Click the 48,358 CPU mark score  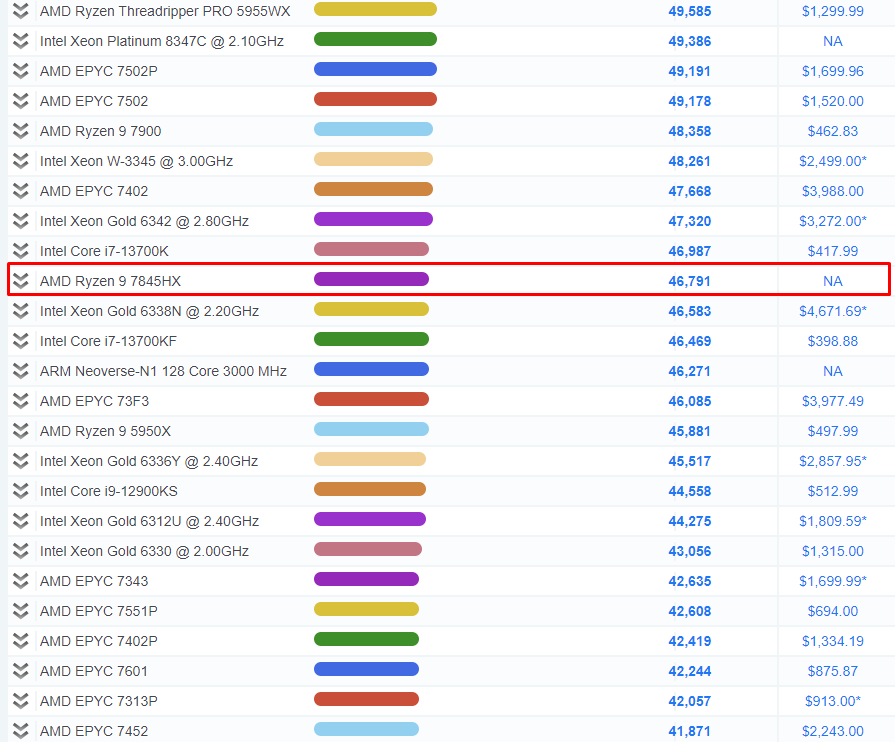pyautogui.click(x=690, y=131)
